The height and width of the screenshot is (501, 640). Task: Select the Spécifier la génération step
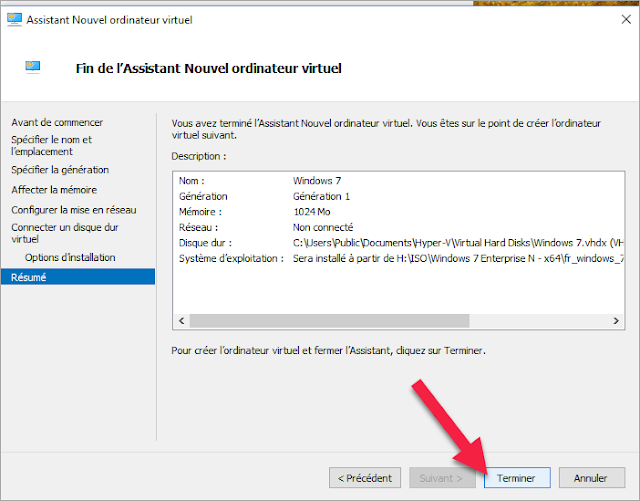[x=60, y=169]
